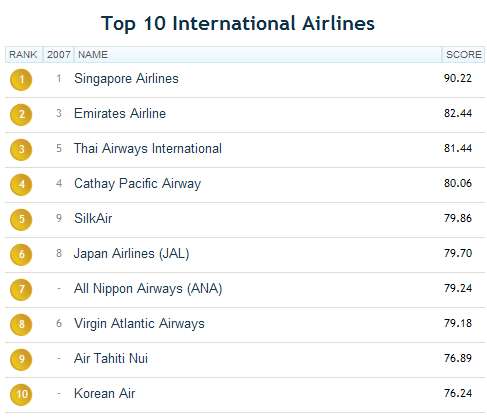
Task: Click the Korean Air score 76.24
Action: pos(458,393)
